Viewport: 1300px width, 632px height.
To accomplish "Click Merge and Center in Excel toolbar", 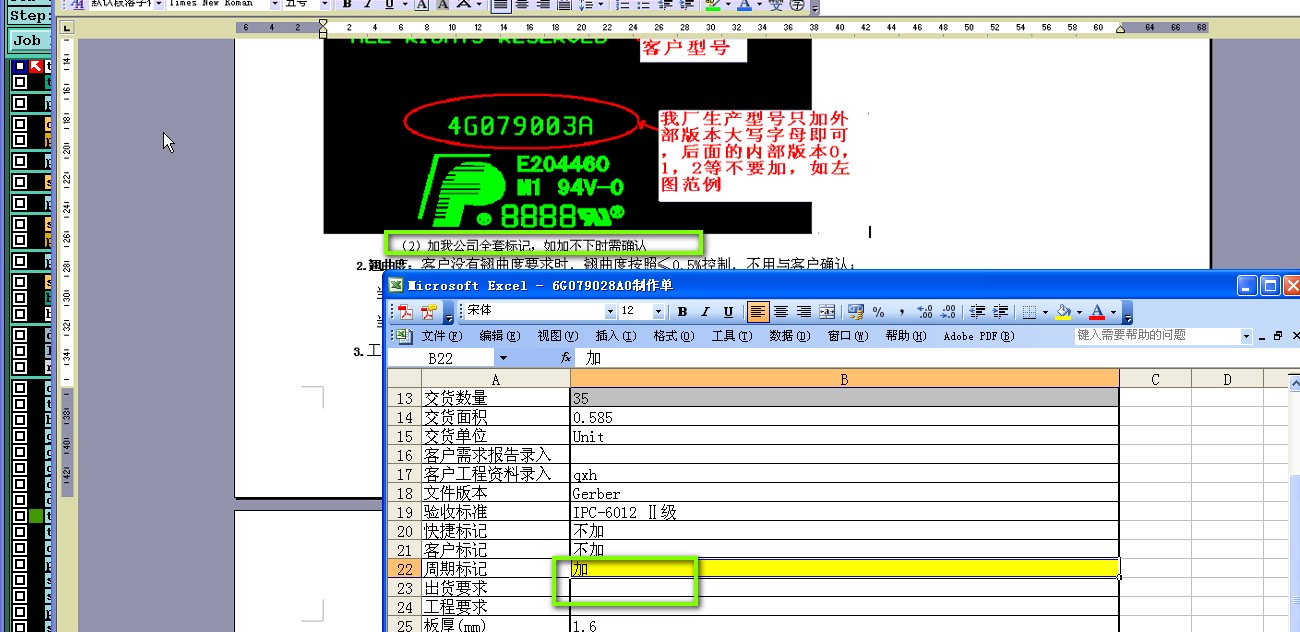I will tap(827, 312).
